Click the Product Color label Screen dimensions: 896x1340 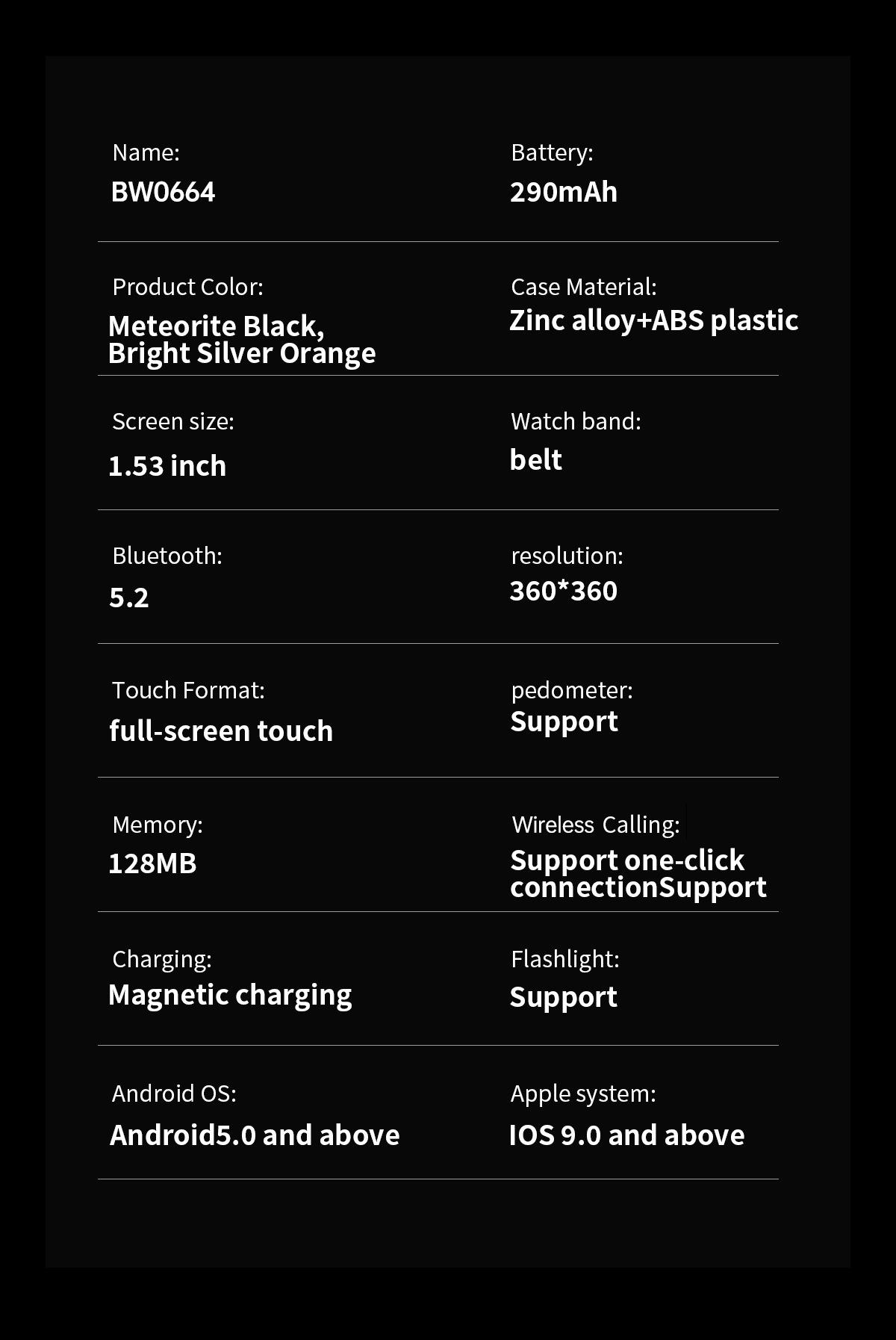pyautogui.click(x=187, y=287)
